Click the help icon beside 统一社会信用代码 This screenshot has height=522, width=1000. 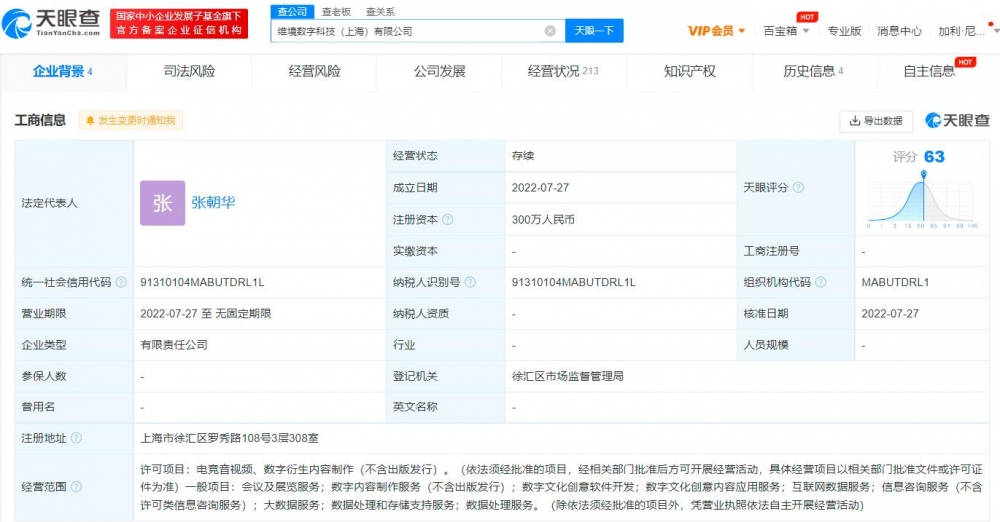[x=121, y=282]
